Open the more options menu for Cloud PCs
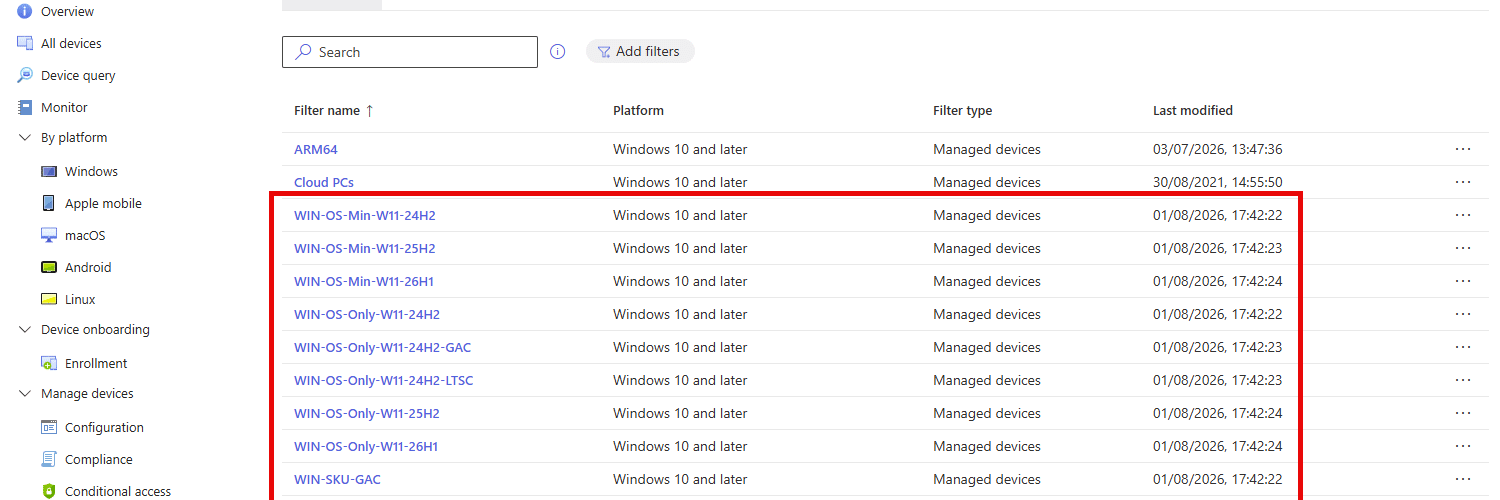1500x500 pixels. (1463, 182)
